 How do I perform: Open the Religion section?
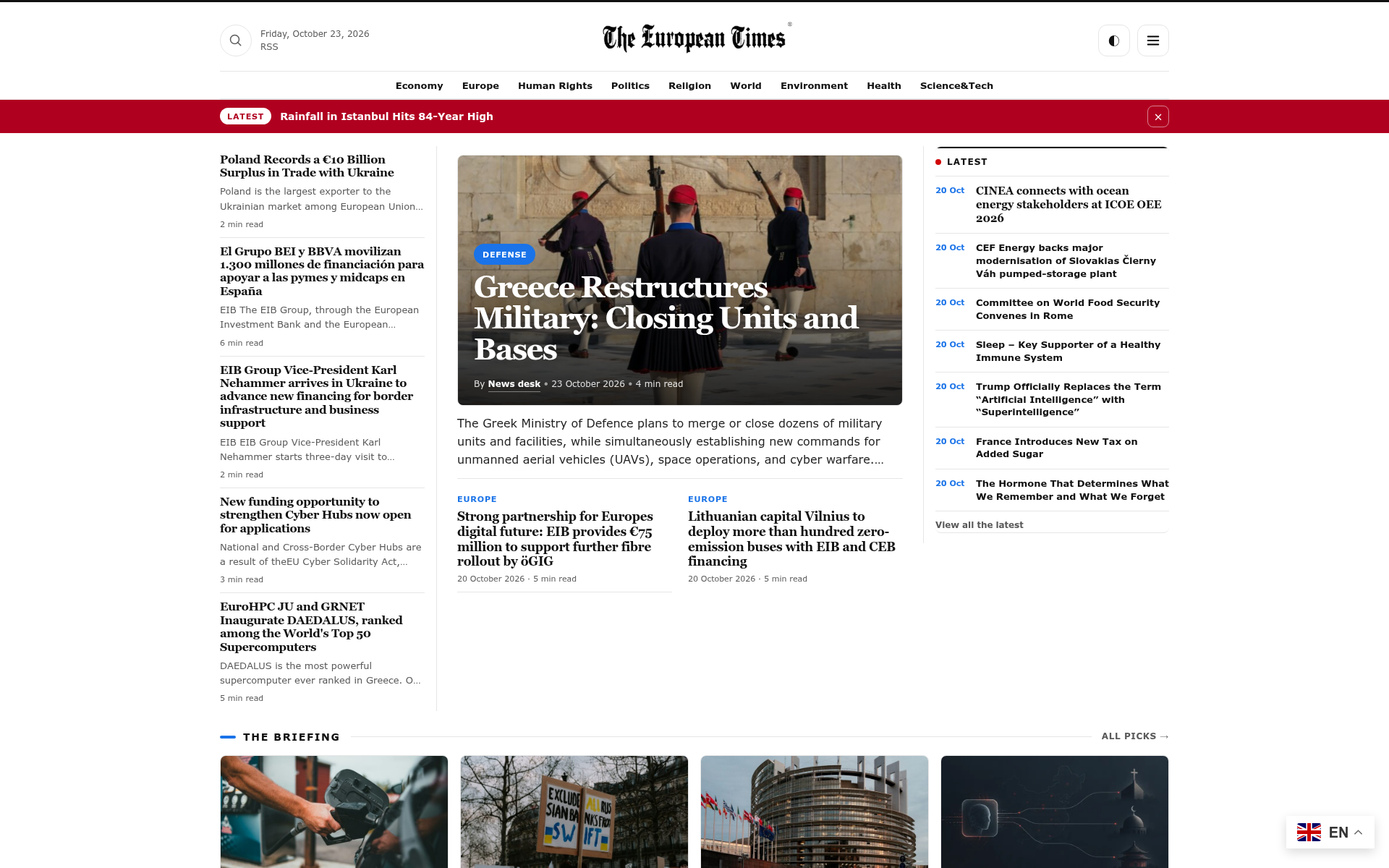click(x=689, y=85)
